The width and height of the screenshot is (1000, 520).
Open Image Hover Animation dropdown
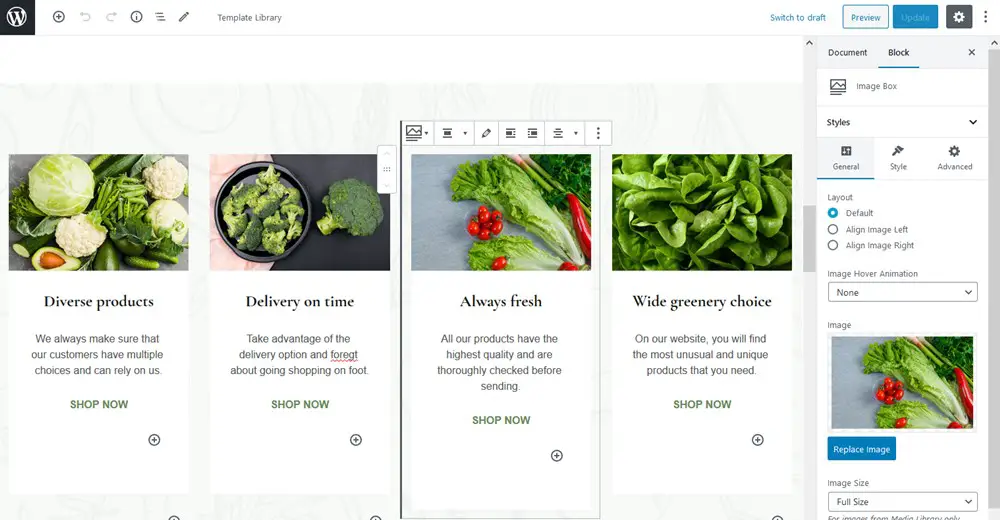click(x=902, y=292)
